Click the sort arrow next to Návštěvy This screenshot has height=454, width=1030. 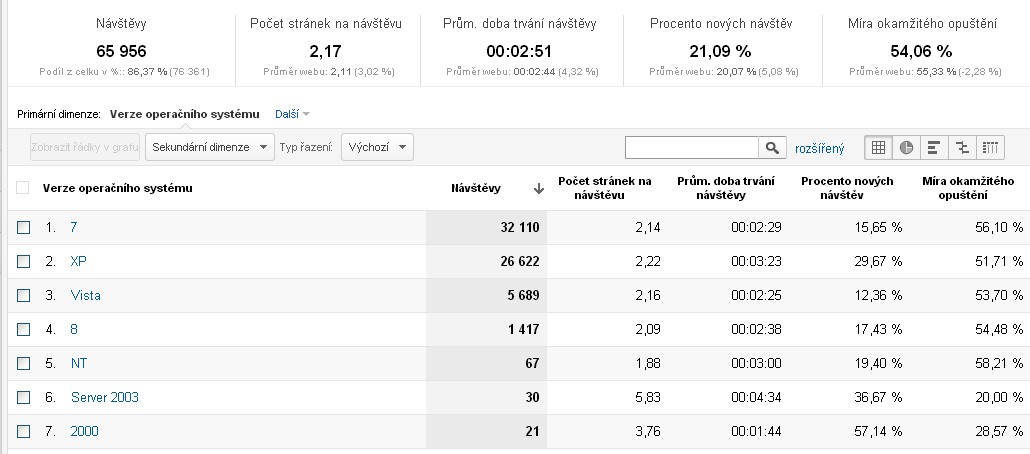tap(539, 189)
